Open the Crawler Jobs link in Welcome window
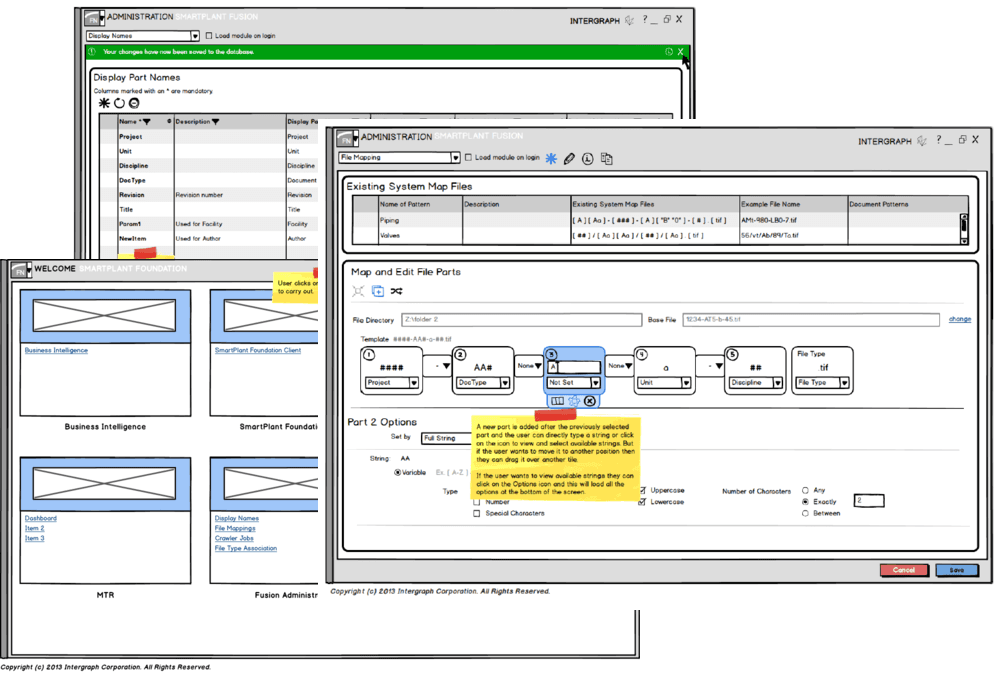The height and width of the screenshot is (678, 1000). [234, 538]
